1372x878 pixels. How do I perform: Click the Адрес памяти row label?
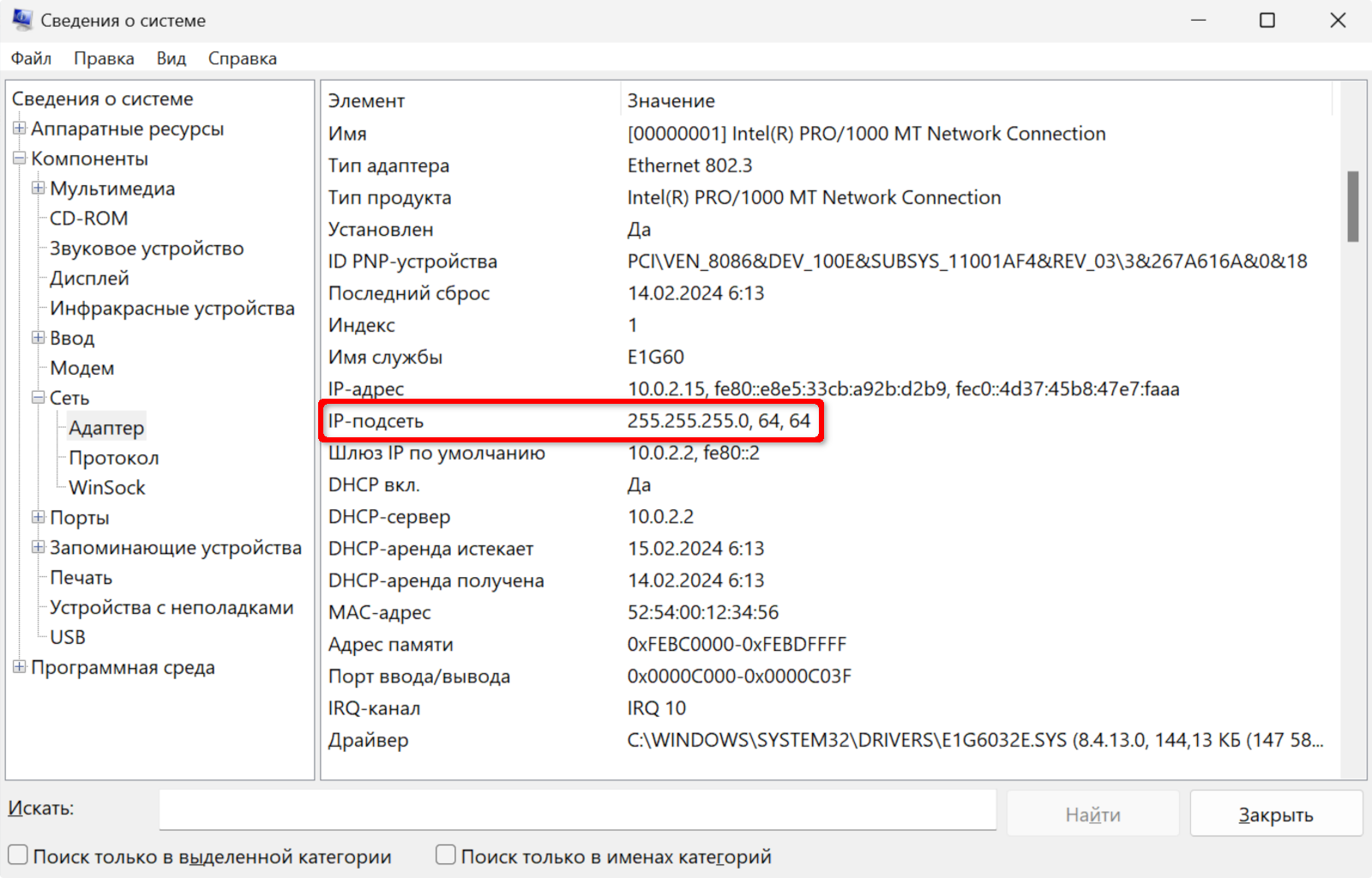(391, 645)
